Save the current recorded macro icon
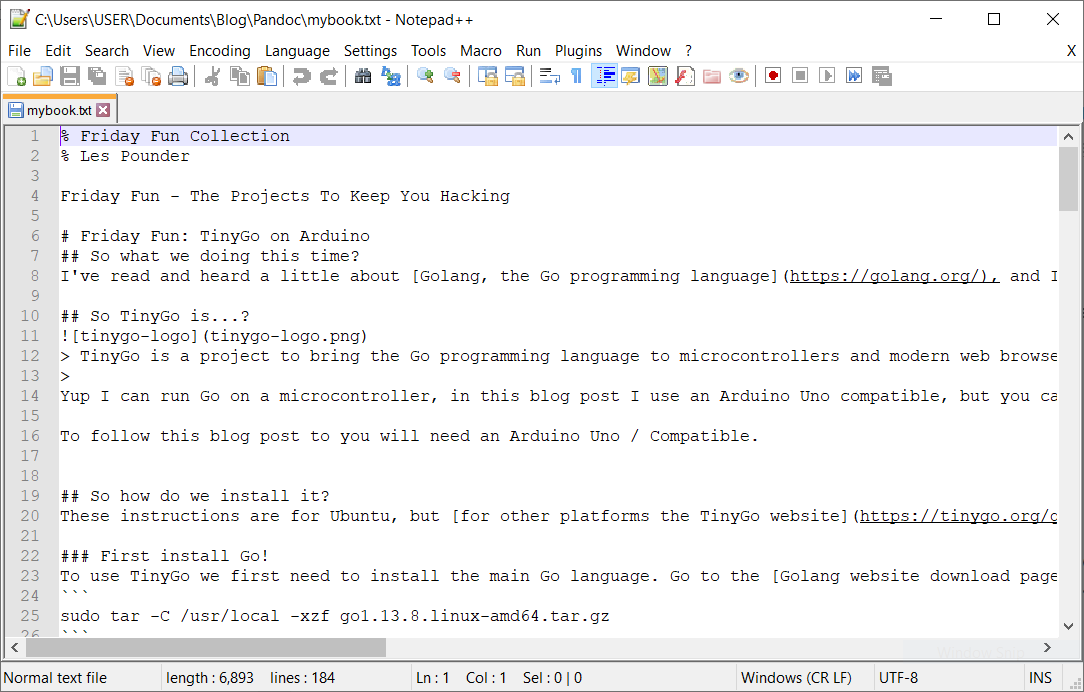 click(881, 75)
